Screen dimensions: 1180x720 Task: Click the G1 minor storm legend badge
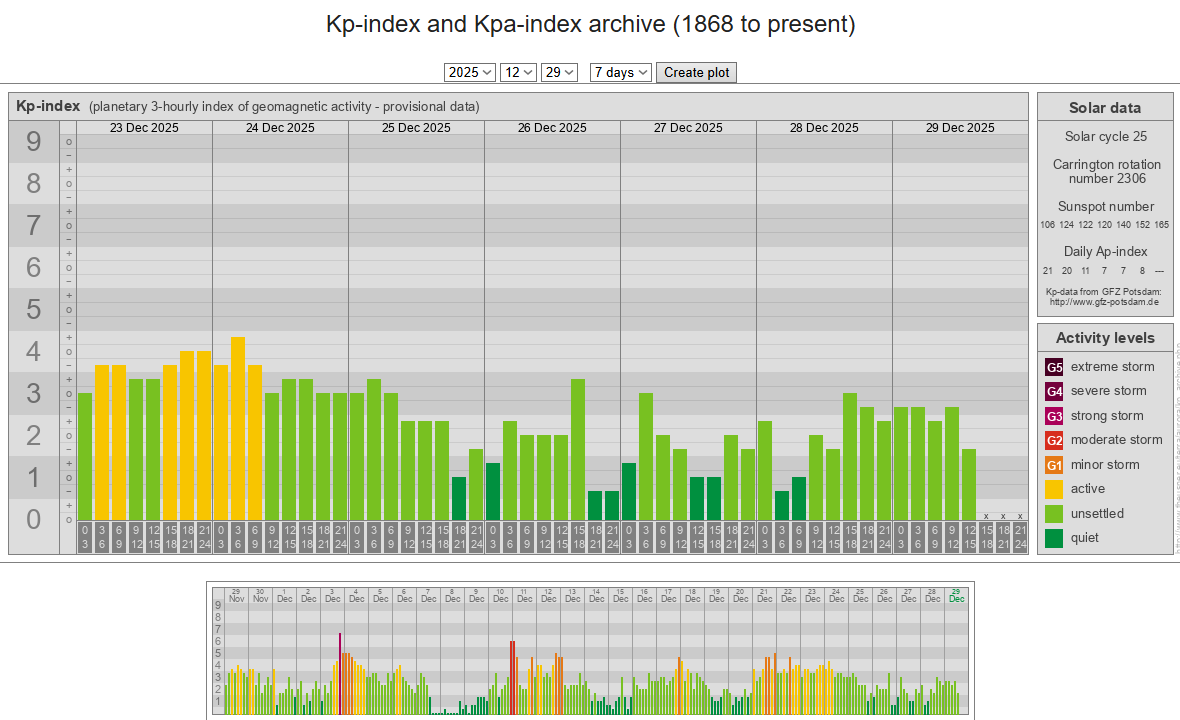pos(1054,465)
